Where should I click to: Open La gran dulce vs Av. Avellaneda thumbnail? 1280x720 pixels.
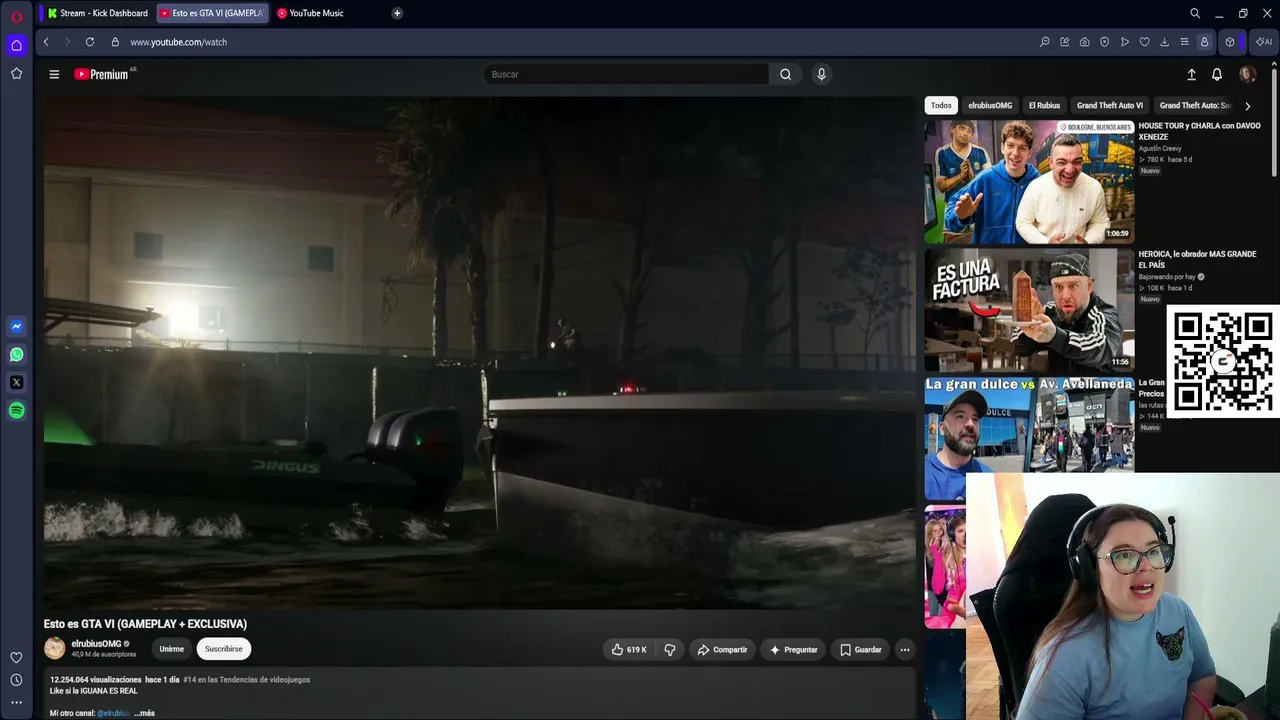[x=1029, y=438]
